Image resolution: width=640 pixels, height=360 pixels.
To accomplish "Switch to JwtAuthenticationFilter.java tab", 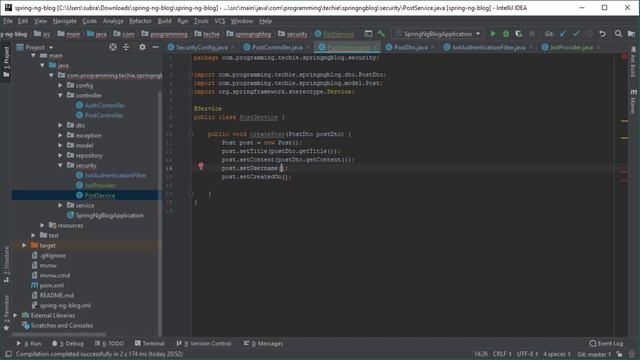I will click(x=488, y=47).
